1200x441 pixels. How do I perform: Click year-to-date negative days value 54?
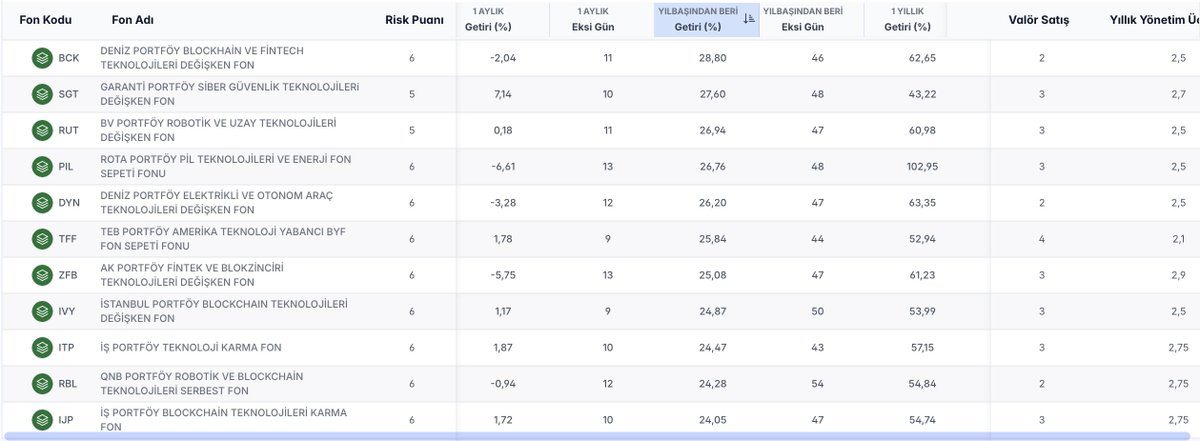click(x=818, y=383)
